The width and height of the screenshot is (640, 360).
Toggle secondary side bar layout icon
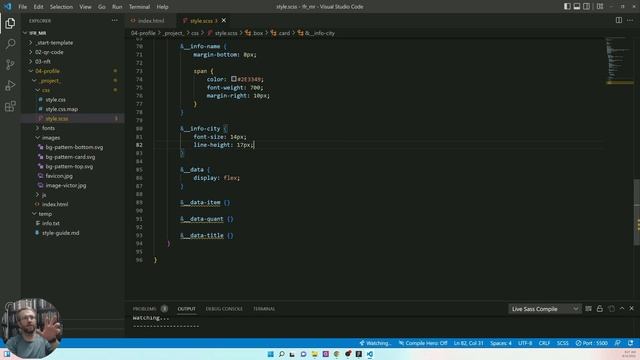point(587,7)
